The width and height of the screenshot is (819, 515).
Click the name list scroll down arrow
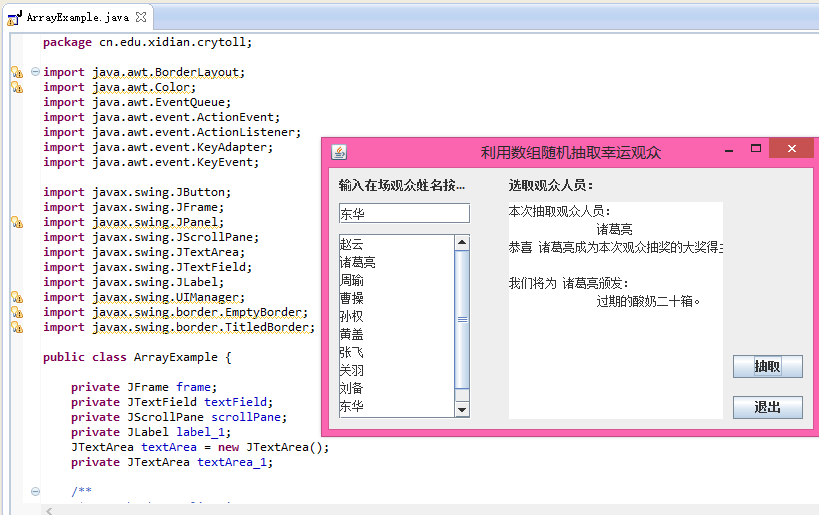tap(462, 409)
